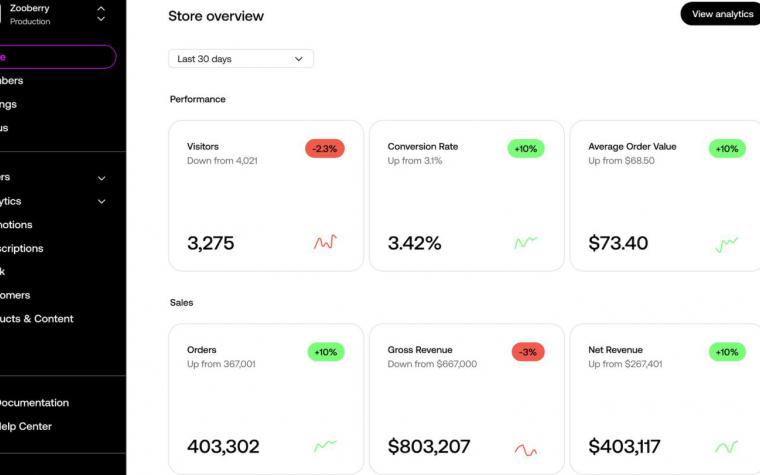Click the +10% badge on Average Order Value
This screenshot has width=760, height=475.
[x=727, y=148]
